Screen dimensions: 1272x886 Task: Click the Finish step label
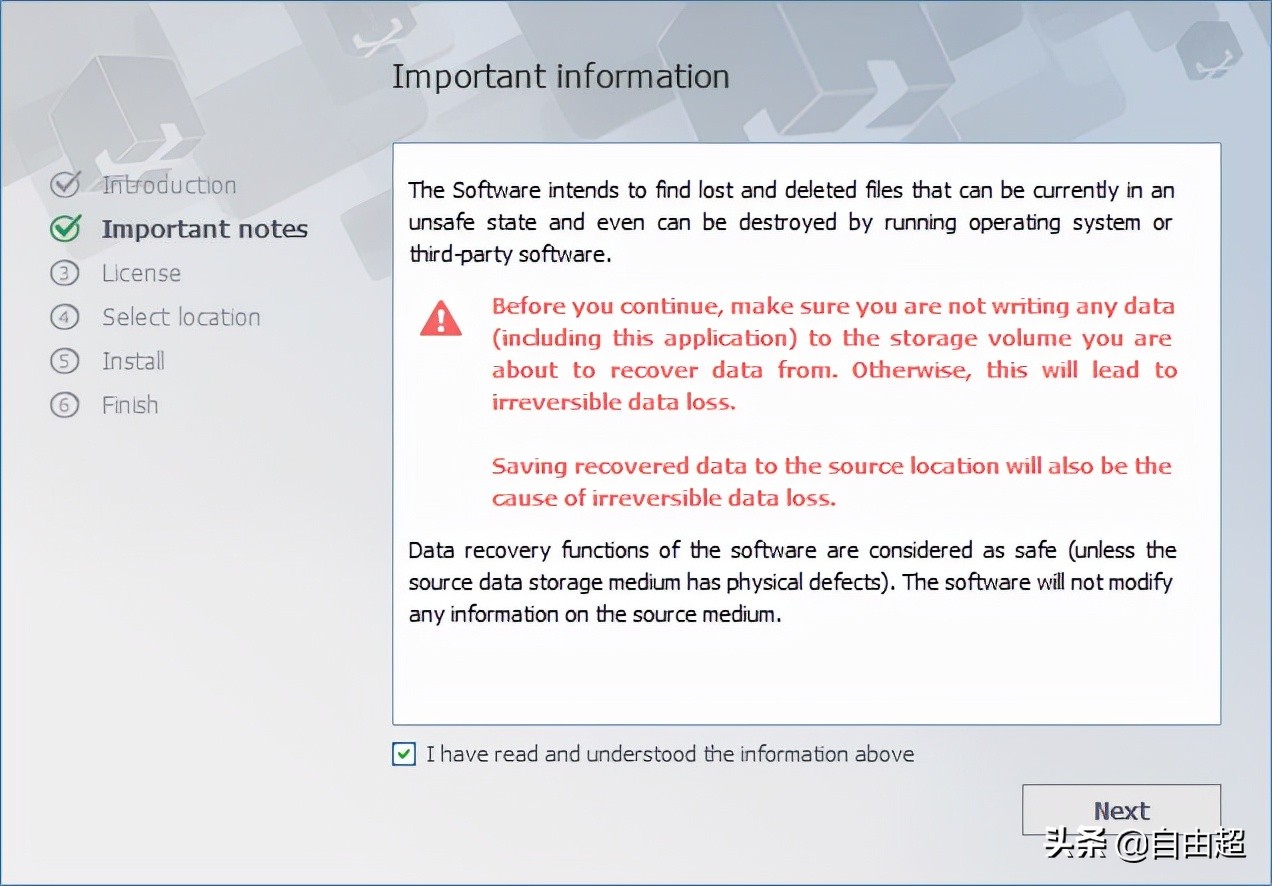[x=130, y=405]
